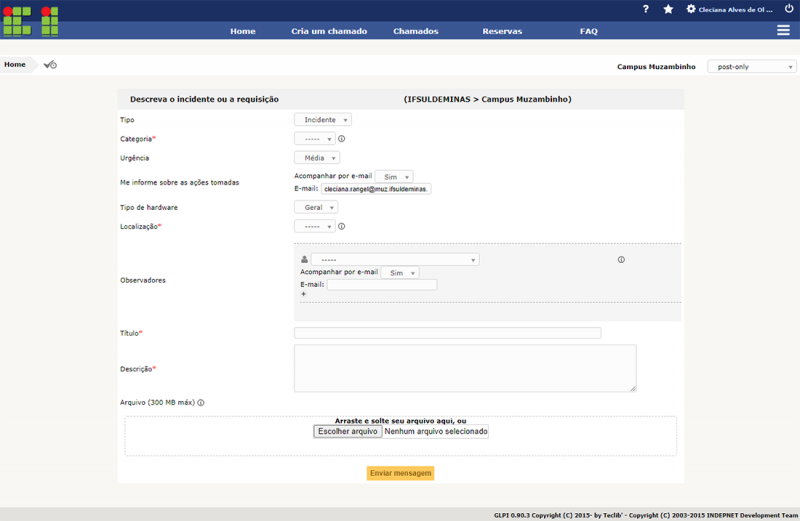Click the info icon in Observadores section
Screen dimensions: 800x521
click(621, 260)
